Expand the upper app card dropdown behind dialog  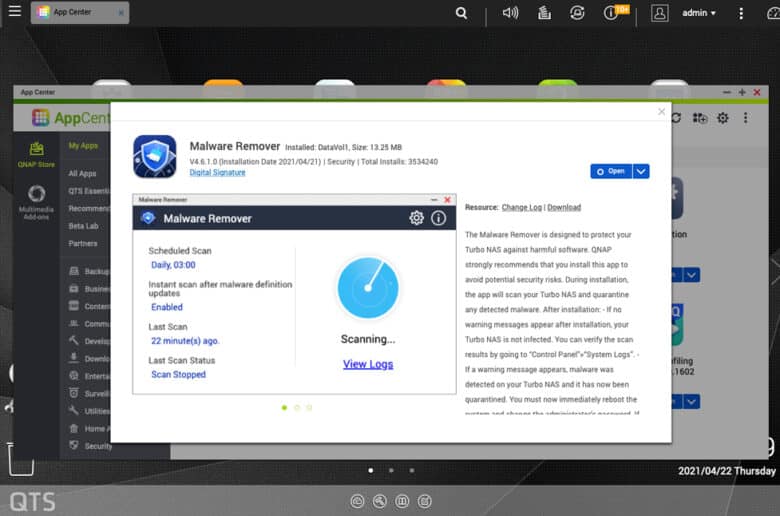point(691,275)
